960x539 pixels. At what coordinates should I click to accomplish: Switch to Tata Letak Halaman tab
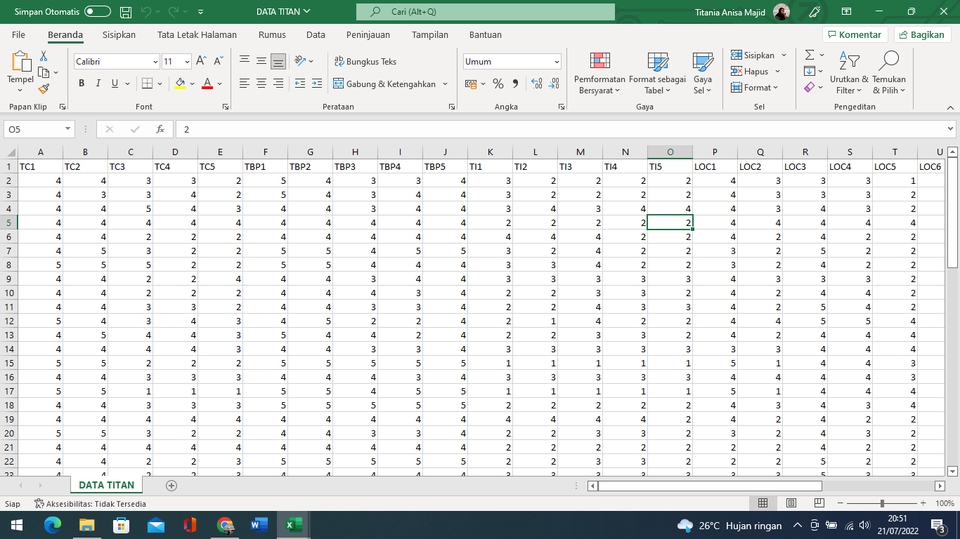click(x=197, y=35)
